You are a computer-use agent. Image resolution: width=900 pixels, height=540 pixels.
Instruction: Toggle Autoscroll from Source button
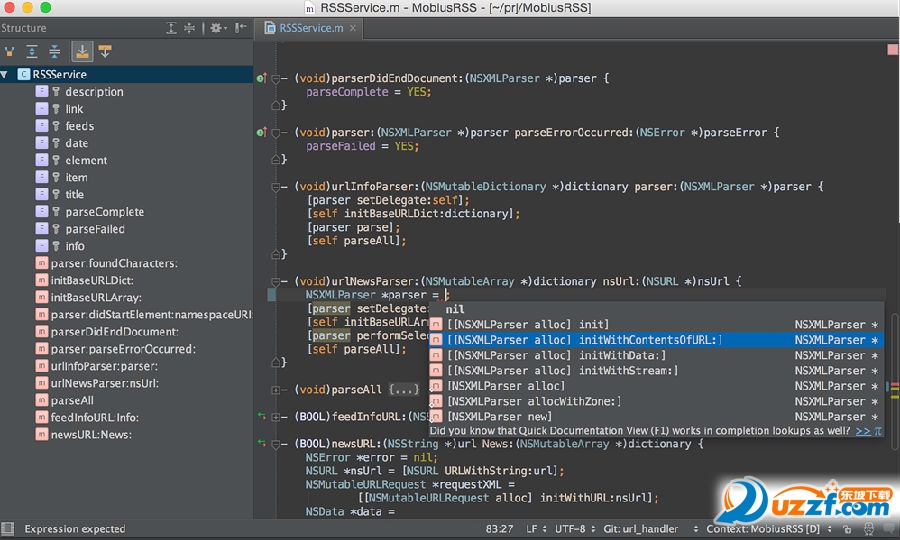point(105,51)
